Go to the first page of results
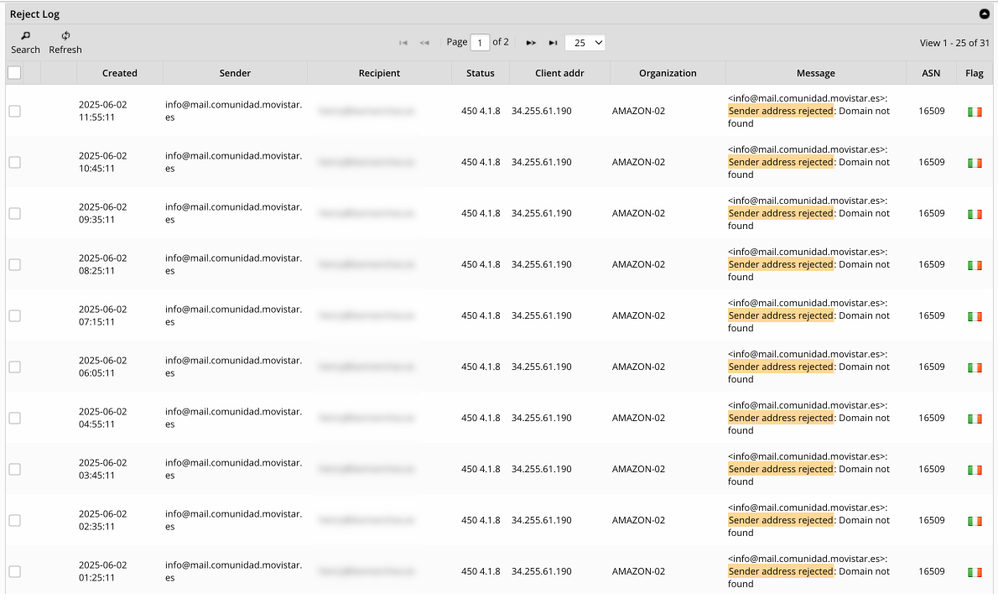 click(404, 42)
